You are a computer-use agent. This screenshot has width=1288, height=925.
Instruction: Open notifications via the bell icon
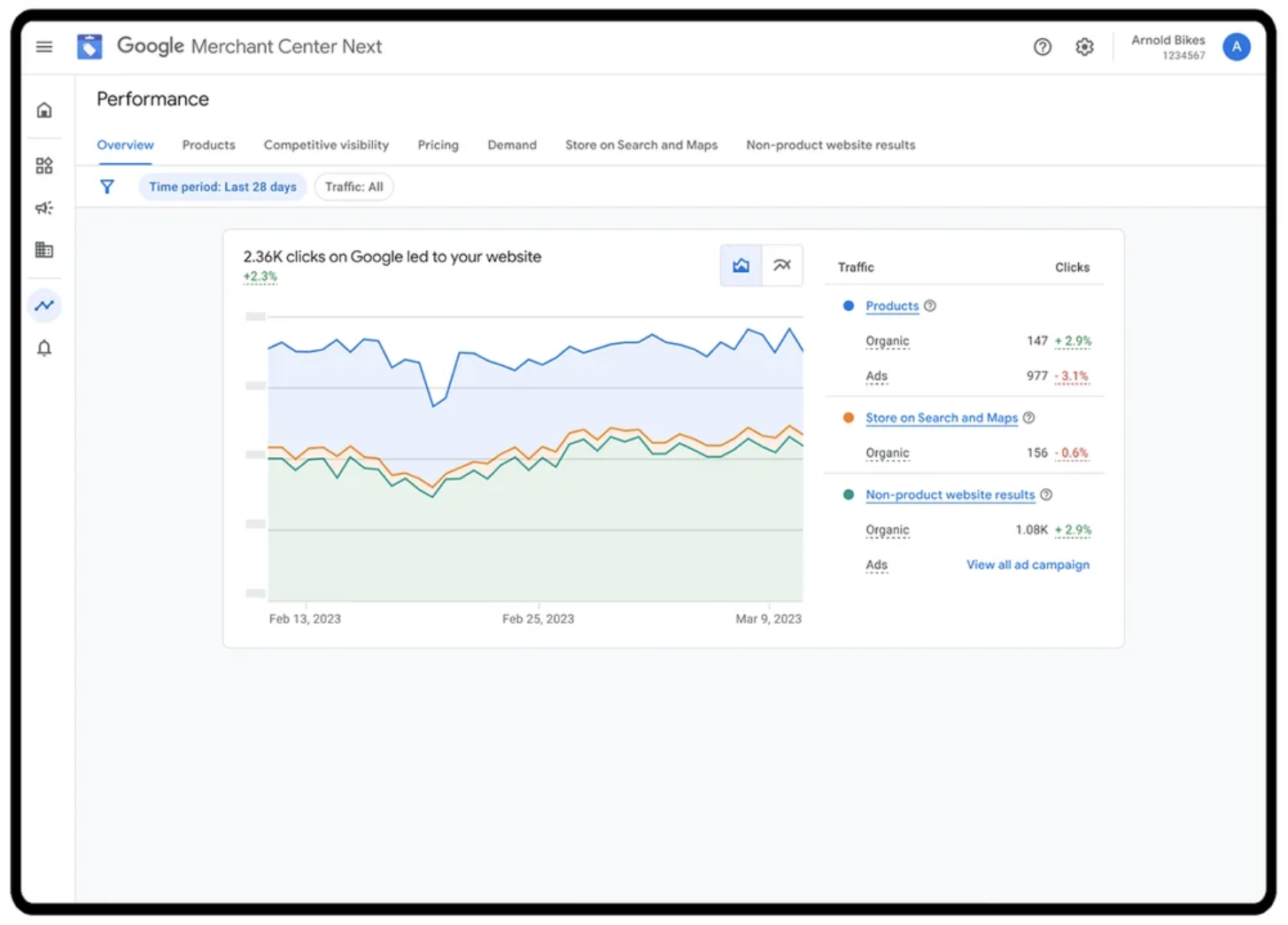tap(43, 348)
